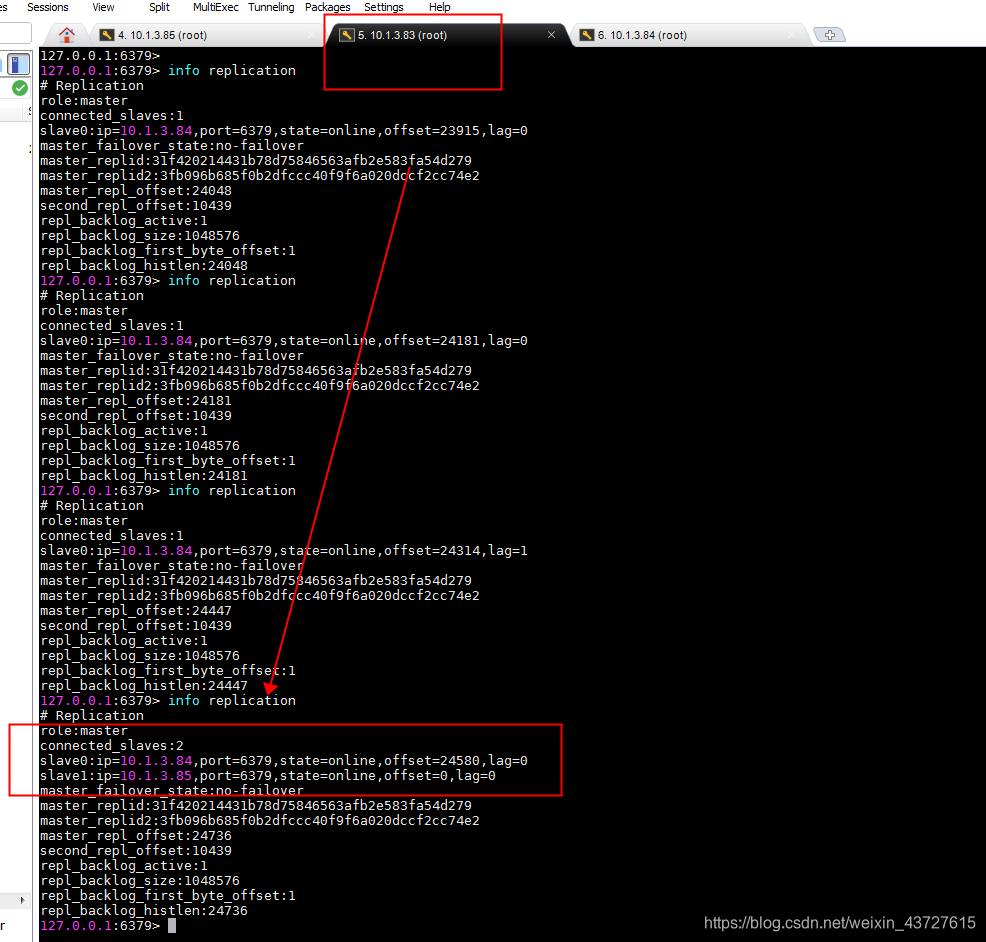Open the MultiExec menu
Screen dimensions: 986x942
(x=216, y=7)
